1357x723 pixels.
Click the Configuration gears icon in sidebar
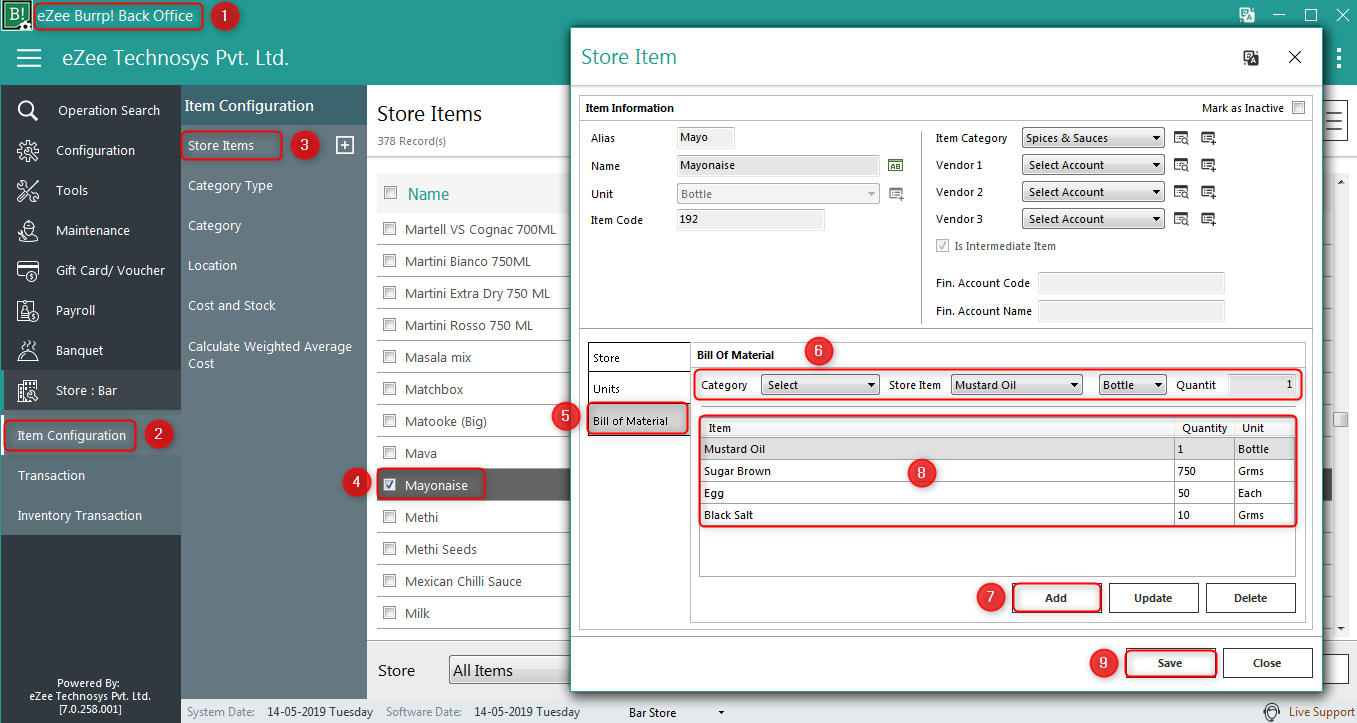28,150
